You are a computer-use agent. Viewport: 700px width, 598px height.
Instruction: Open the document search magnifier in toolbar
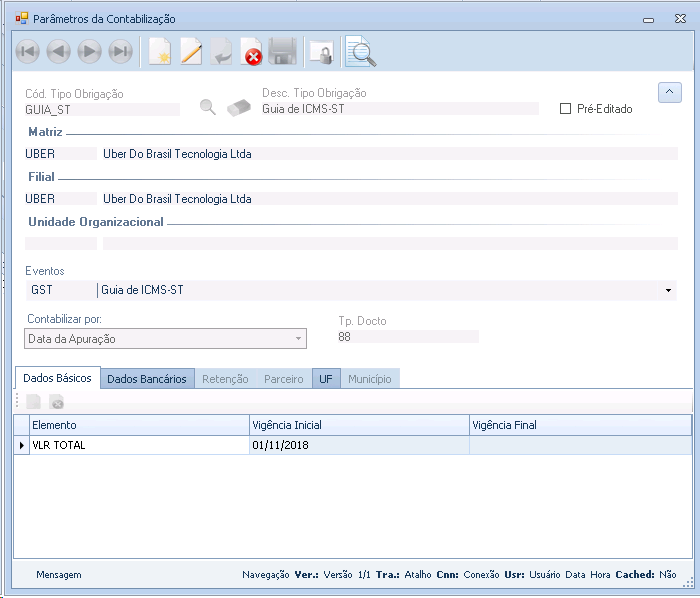(x=361, y=52)
